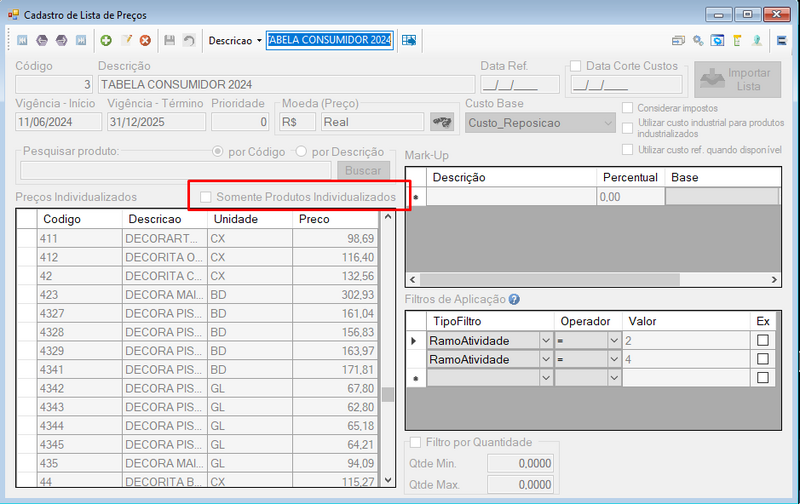Select the por Descrição radio button

point(302,152)
